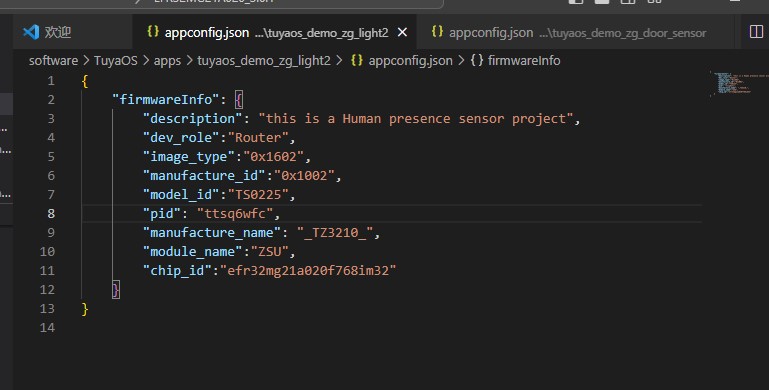Click the firmwareInfo breadcrumb label
Image resolution: width=769 pixels, height=390 pixels.
pyautogui.click(x=524, y=60)
